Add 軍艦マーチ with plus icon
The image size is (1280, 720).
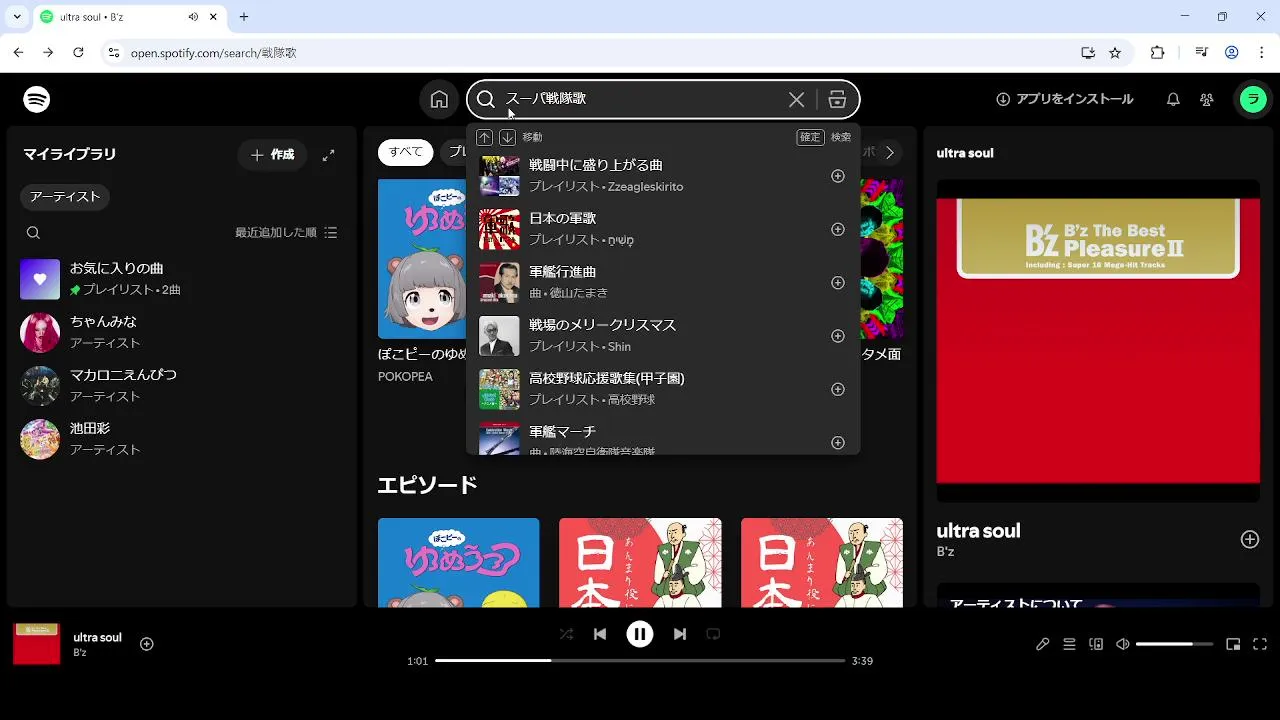(x=838, y=443)
